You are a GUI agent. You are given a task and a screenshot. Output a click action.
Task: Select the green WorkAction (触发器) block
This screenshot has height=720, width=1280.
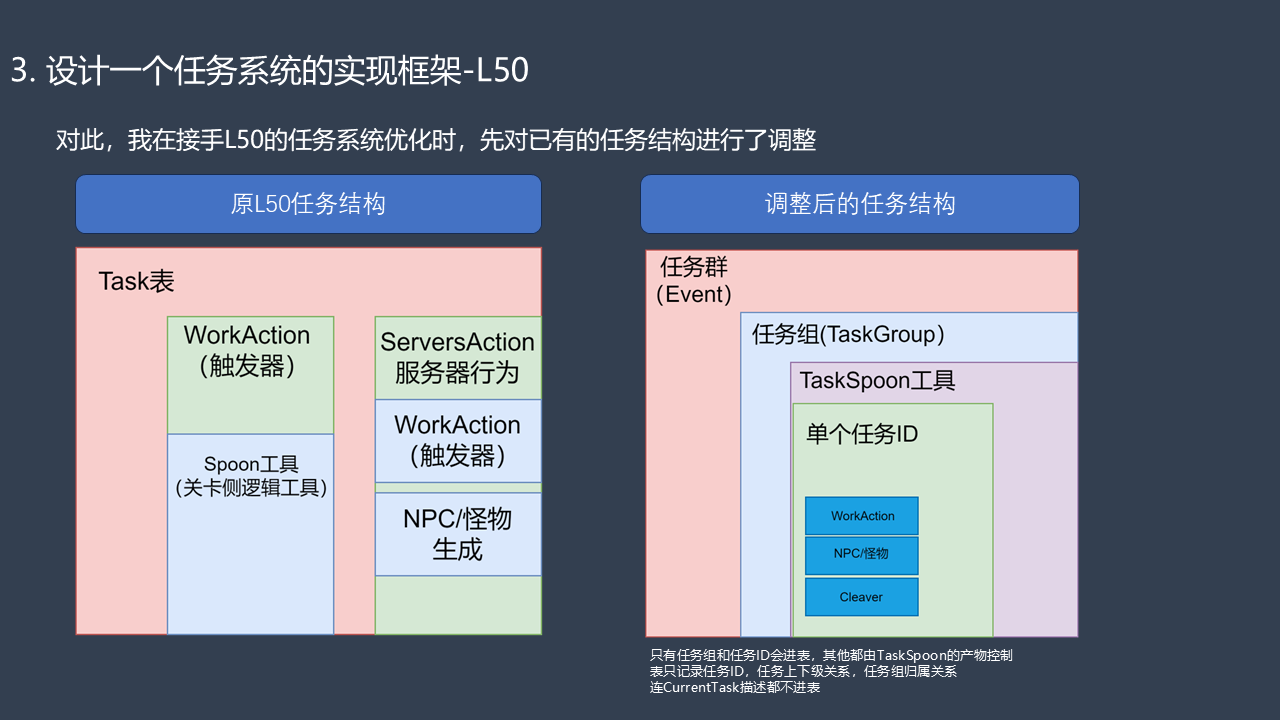pyautogui.click(x=250, y=375)
